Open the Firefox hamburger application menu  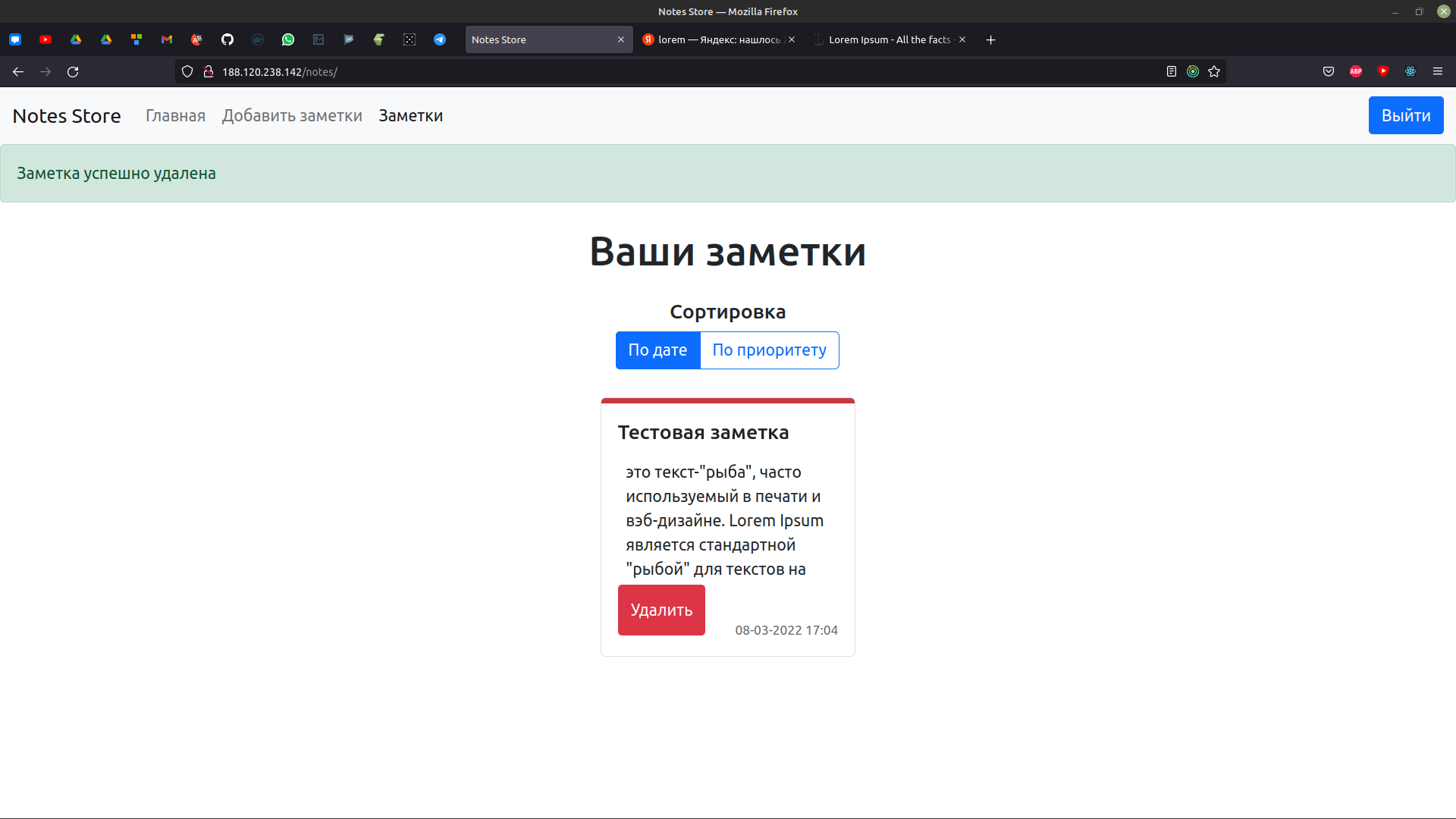pyautogui.click(x=1438, y=71)
